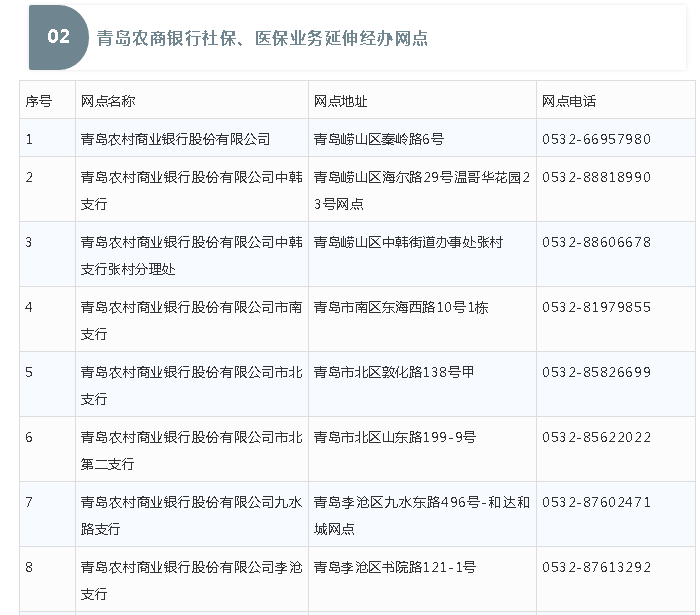Click the 02 section number badge
The height and width of the screenshot is (615, 700).
point(58,37)
